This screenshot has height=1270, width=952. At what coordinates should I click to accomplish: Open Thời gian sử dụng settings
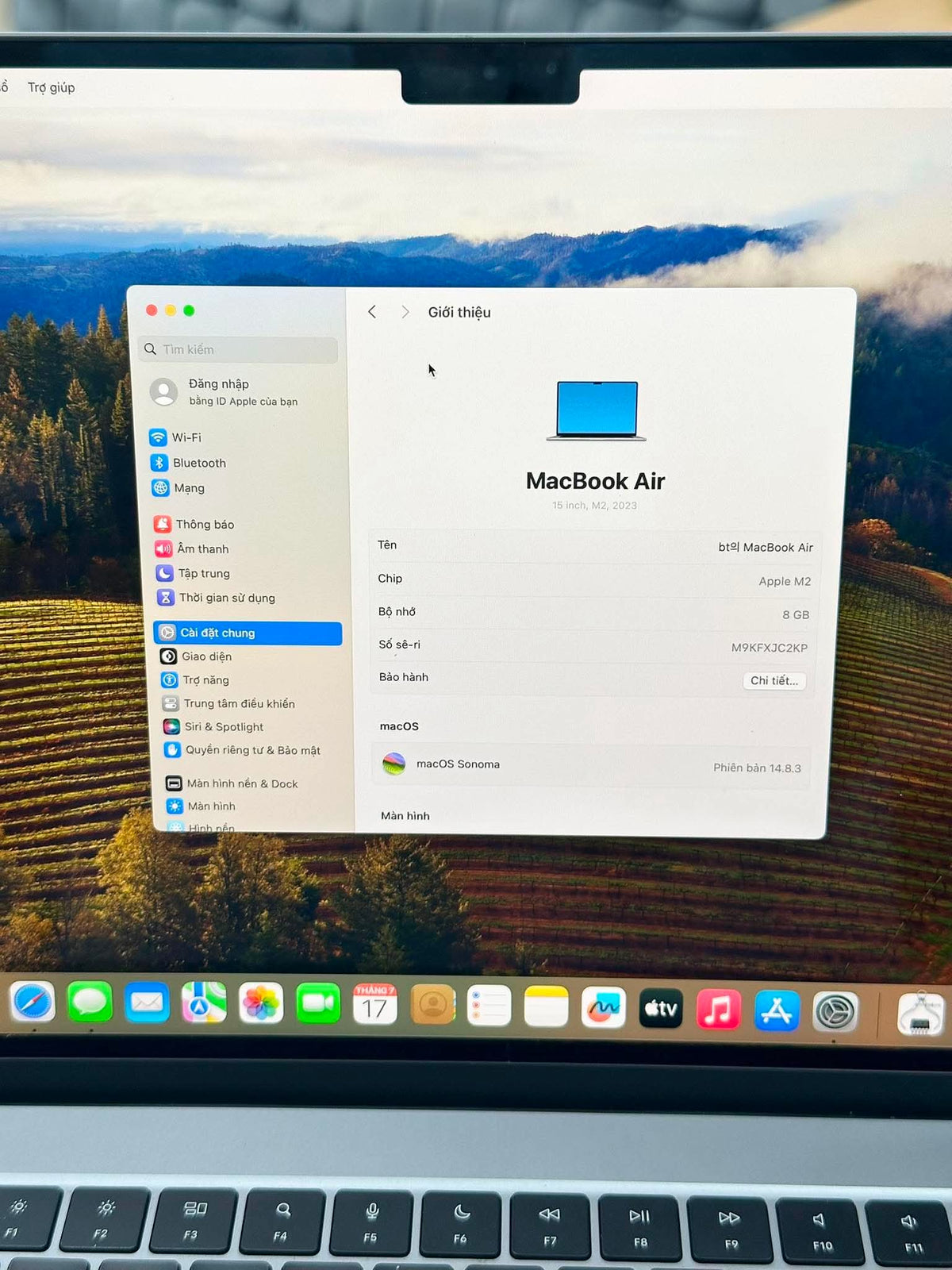point(216,598)
